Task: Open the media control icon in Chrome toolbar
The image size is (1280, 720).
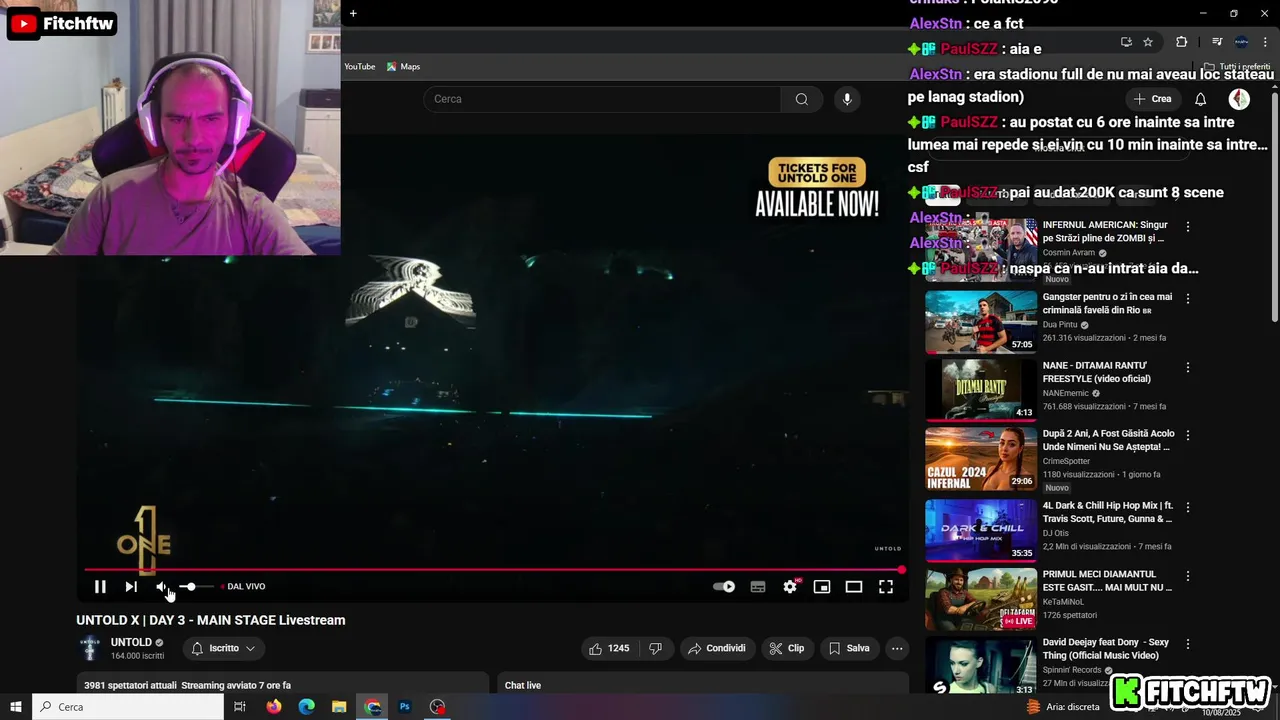Action: [1217, 42]
